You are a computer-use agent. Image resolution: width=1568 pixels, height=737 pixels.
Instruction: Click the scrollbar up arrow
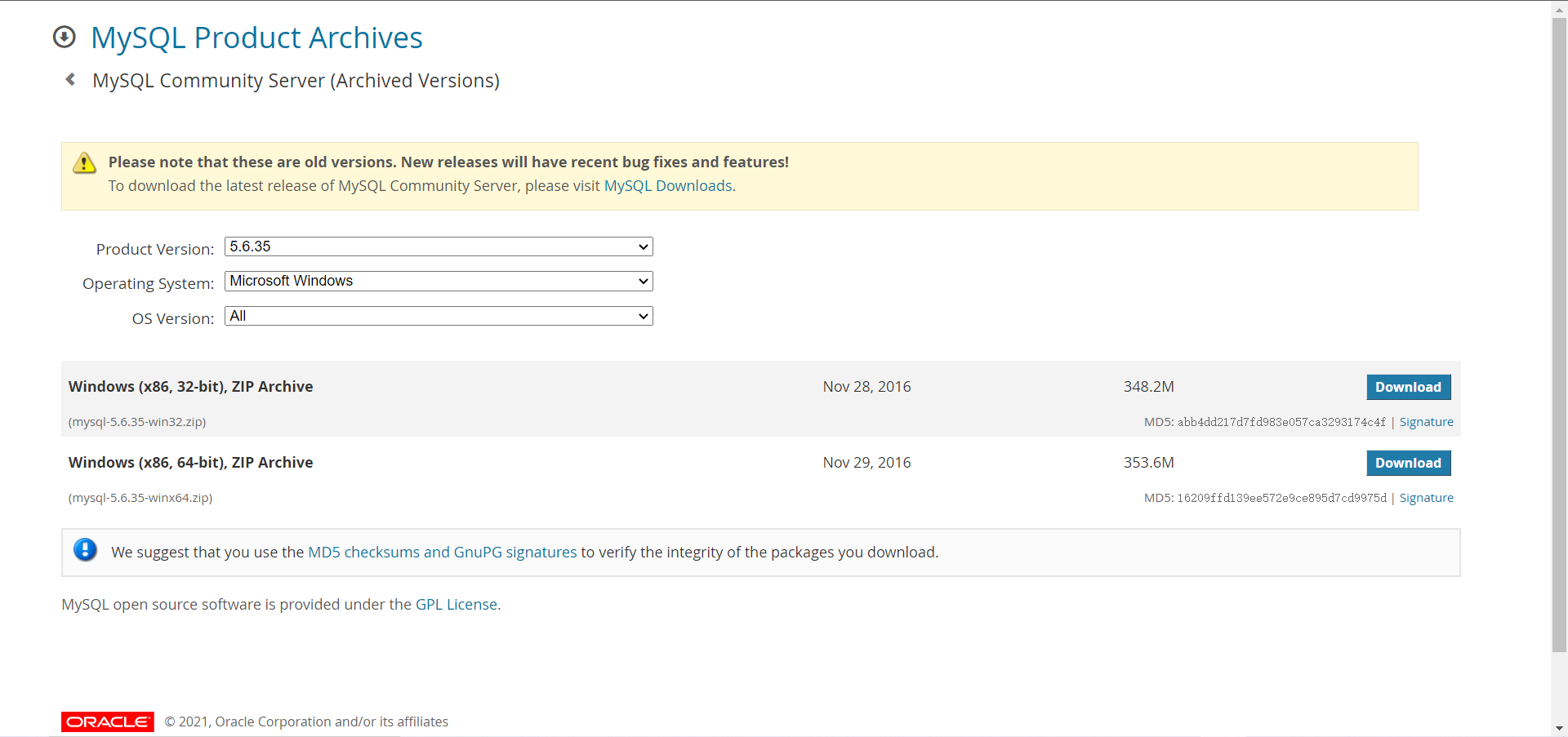pyautogui.click(x=1559, y=8)
